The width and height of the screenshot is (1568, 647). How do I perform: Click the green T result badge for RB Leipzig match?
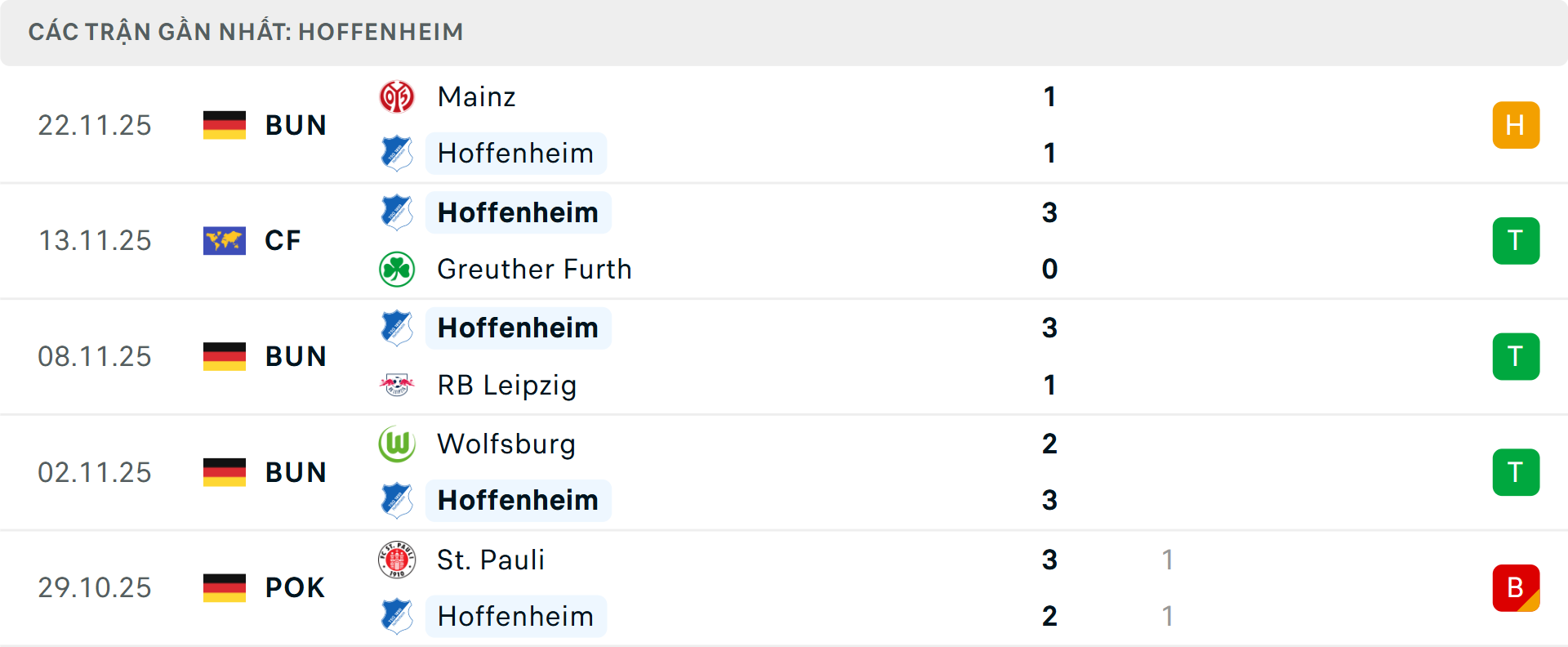(x=1517, y=356)
